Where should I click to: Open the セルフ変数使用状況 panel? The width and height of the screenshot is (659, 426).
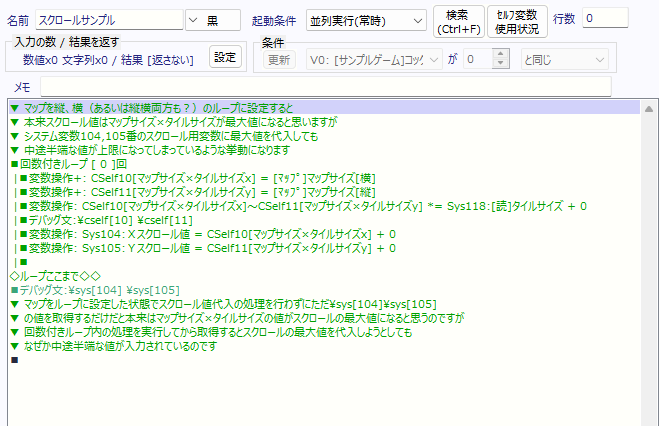pyautogui.click(x=515, y=19)
